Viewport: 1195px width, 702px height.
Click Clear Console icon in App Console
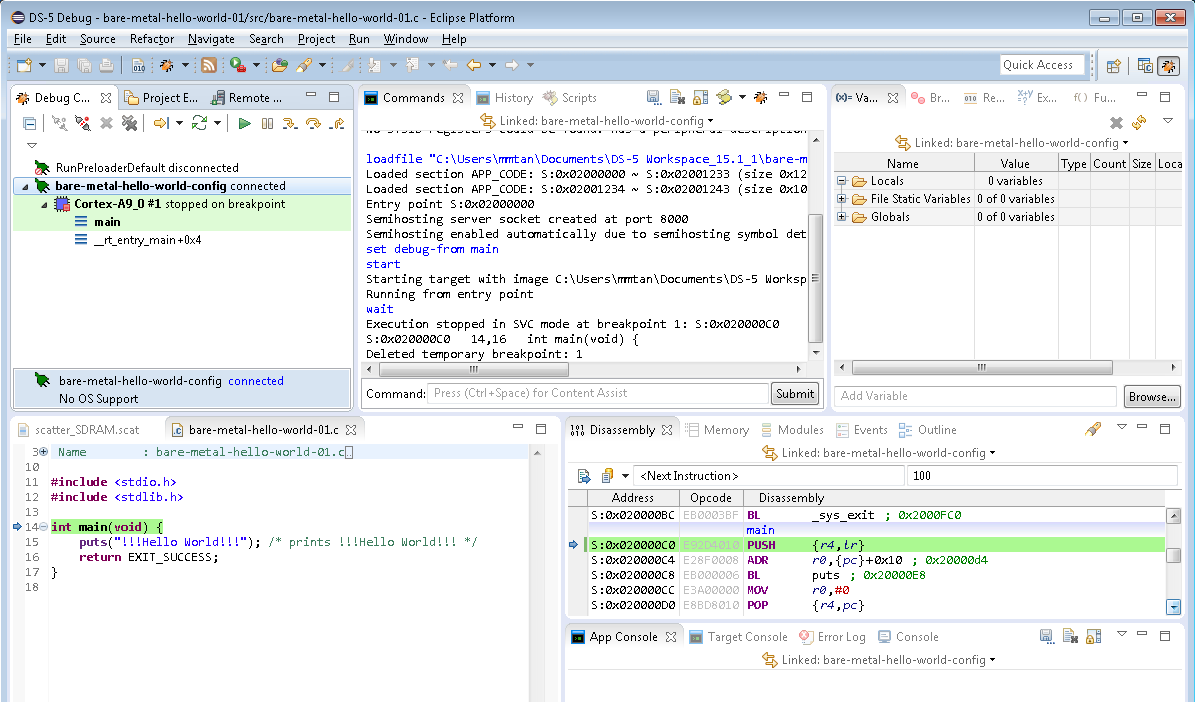1069,636
